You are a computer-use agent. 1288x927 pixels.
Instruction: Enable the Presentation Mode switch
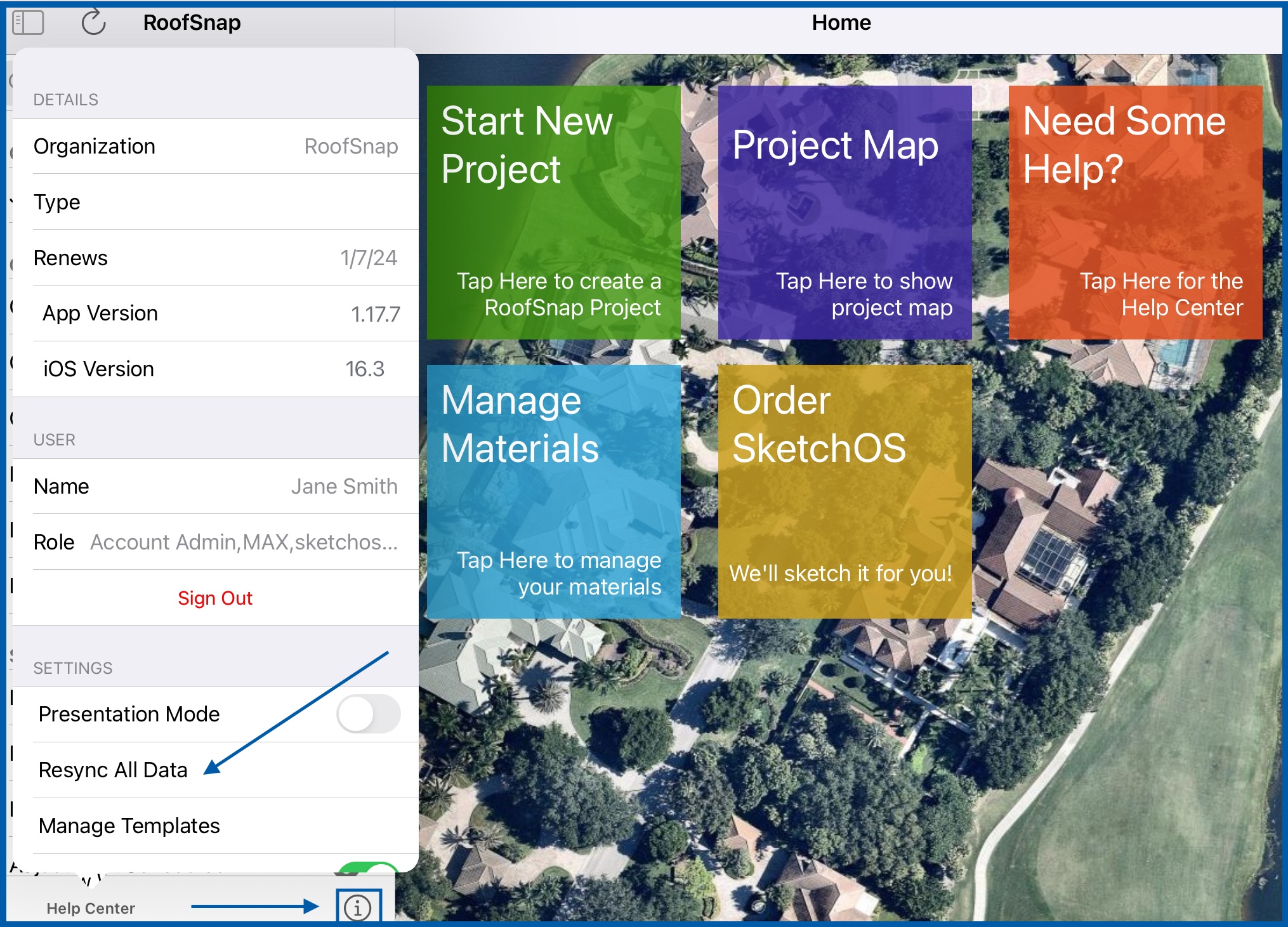(369, 714)
